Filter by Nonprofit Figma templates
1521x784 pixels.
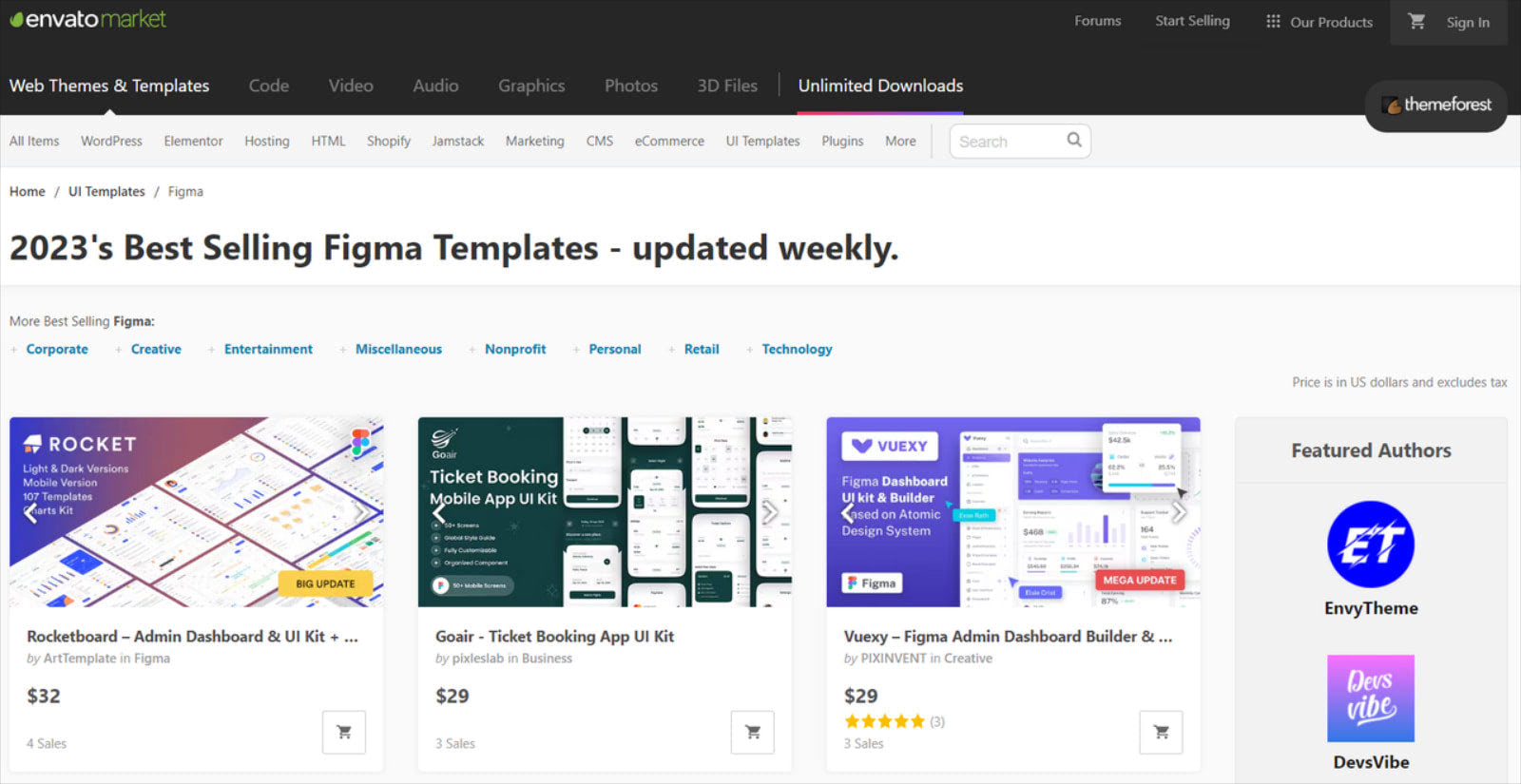click(x=515, y=349)
